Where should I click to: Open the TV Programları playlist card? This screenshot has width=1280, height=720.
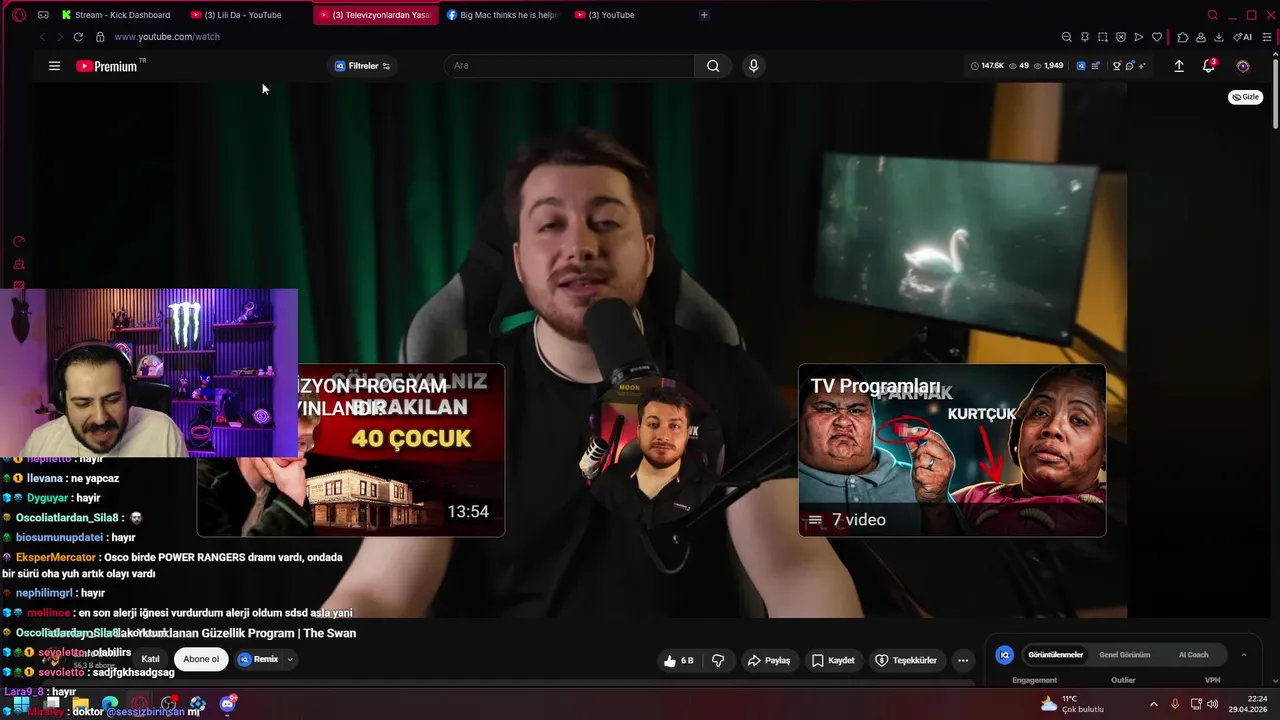click(952, 450)
